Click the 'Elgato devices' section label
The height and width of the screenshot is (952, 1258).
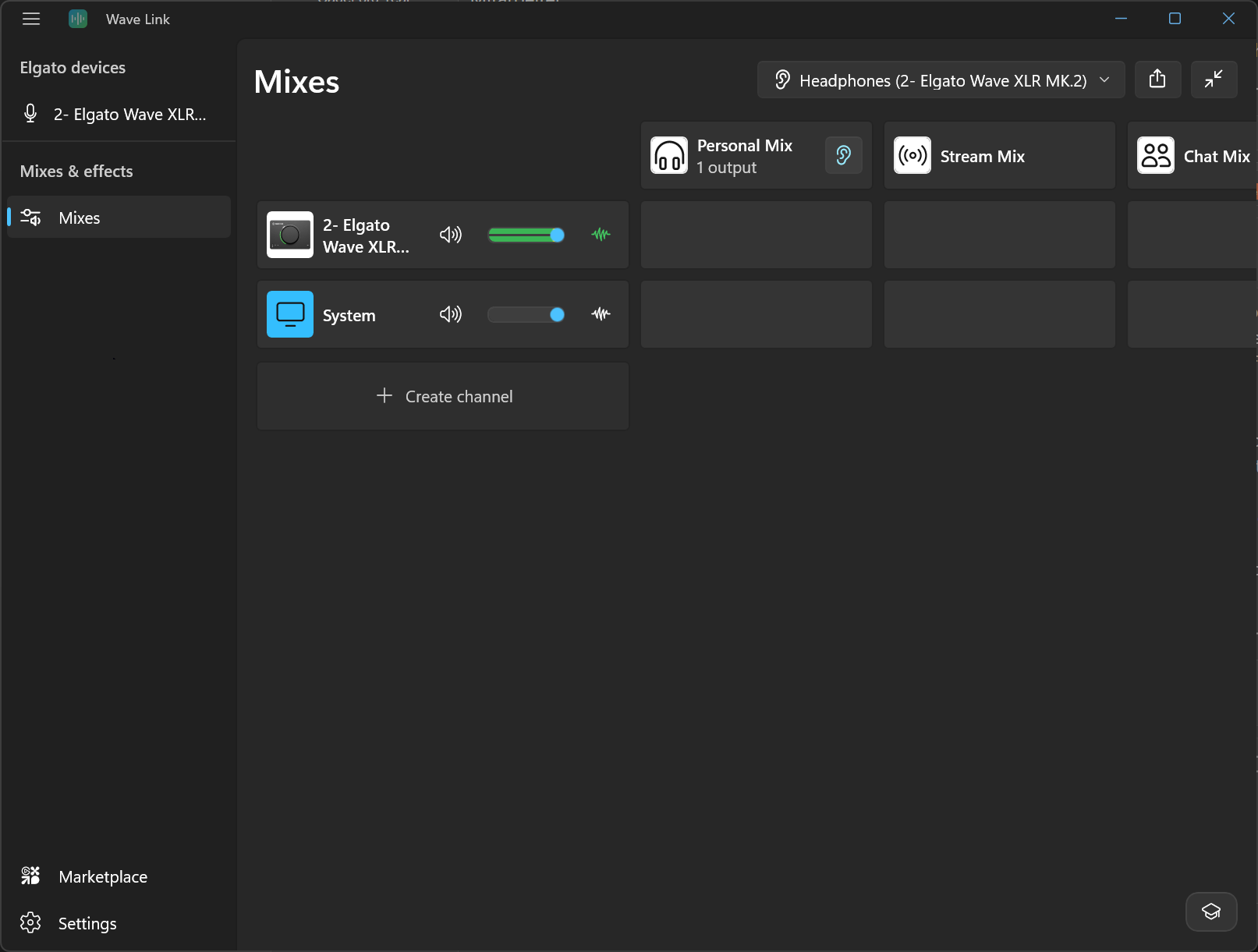pyautogui.click(x=73, y=68)
